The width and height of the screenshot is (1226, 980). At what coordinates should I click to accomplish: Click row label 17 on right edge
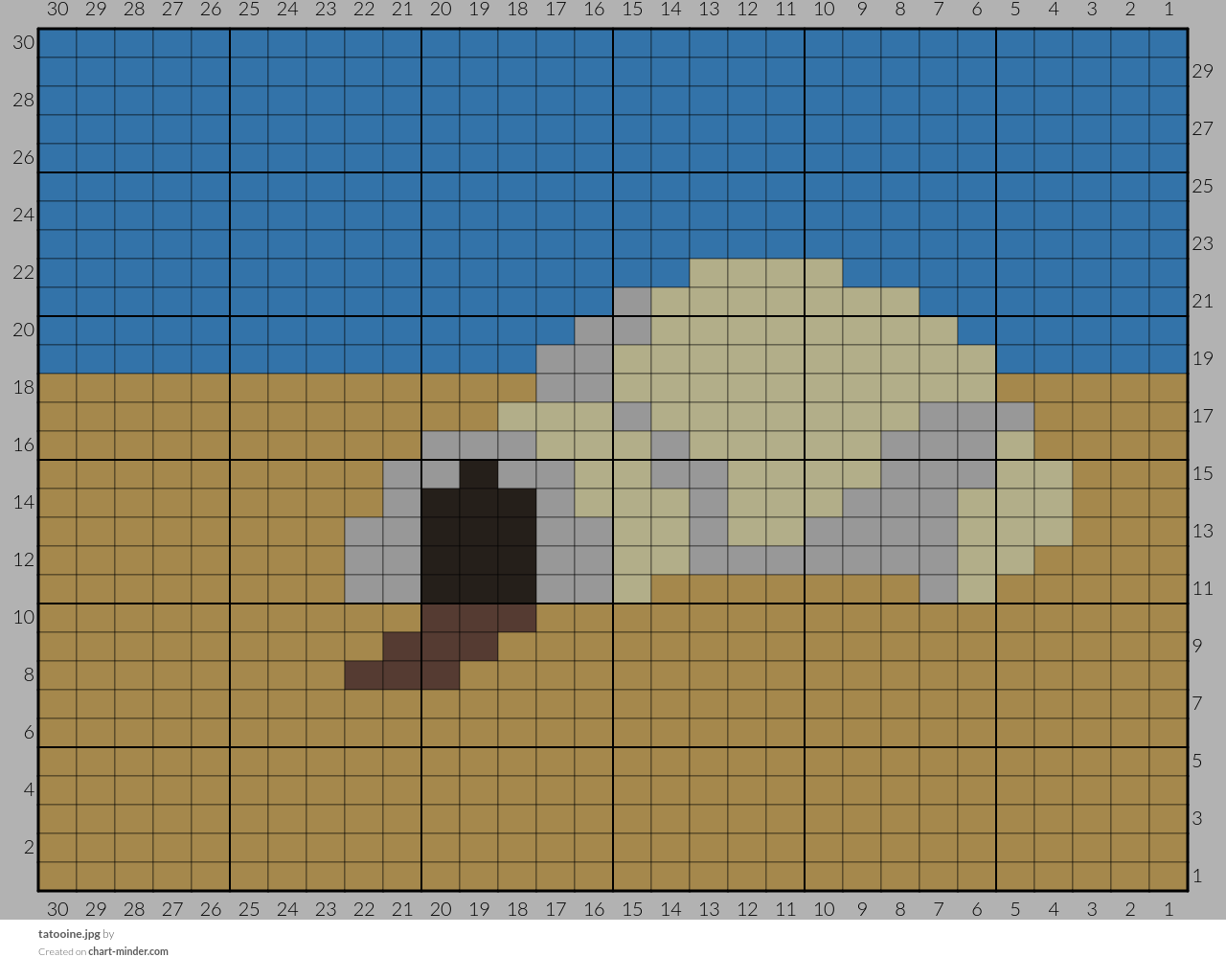1203,416
